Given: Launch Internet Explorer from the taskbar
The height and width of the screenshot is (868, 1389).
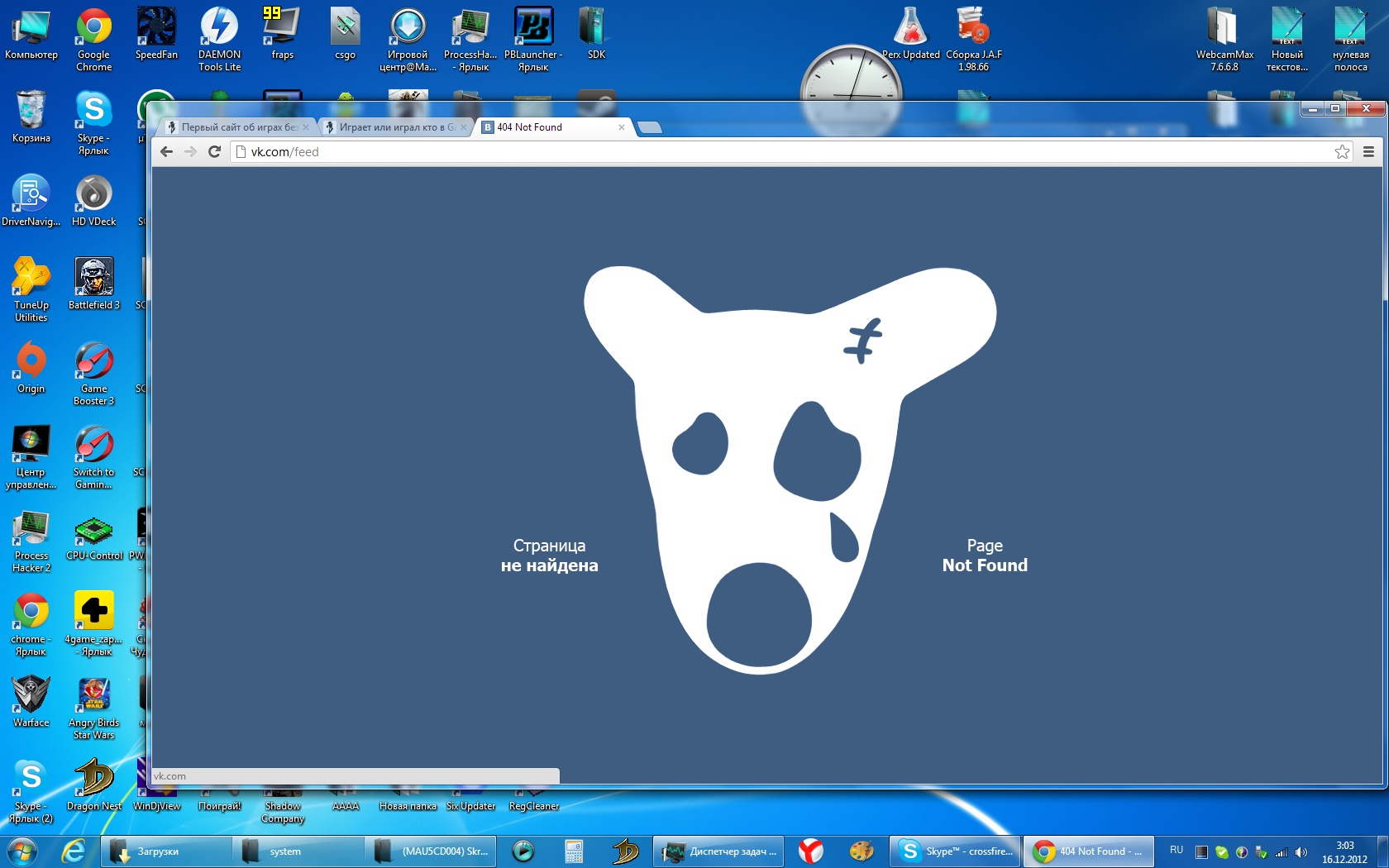Looking at the screenshot, I should click(74, 851).
